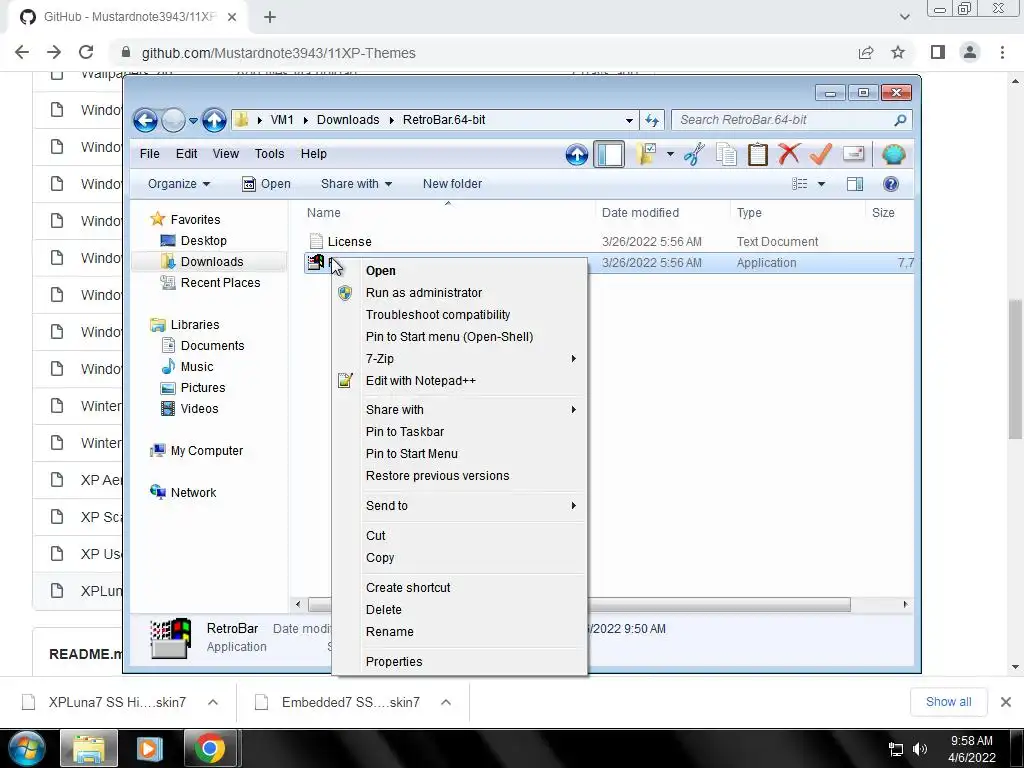The height and width of the screenshot is (768, 1024).
Task: Click the clipboard Paste toolbar icon
Action: click(x=757, y=155)
